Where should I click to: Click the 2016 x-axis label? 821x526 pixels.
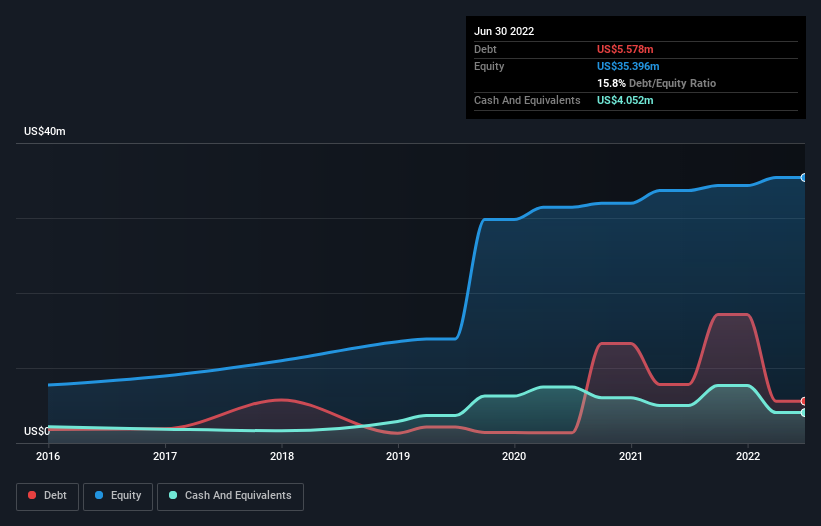(x=48, y=456)
